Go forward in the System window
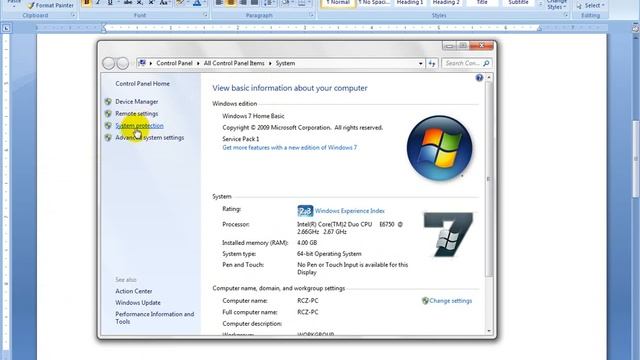Viewport: 640px width, 360px height. point(122,63)
